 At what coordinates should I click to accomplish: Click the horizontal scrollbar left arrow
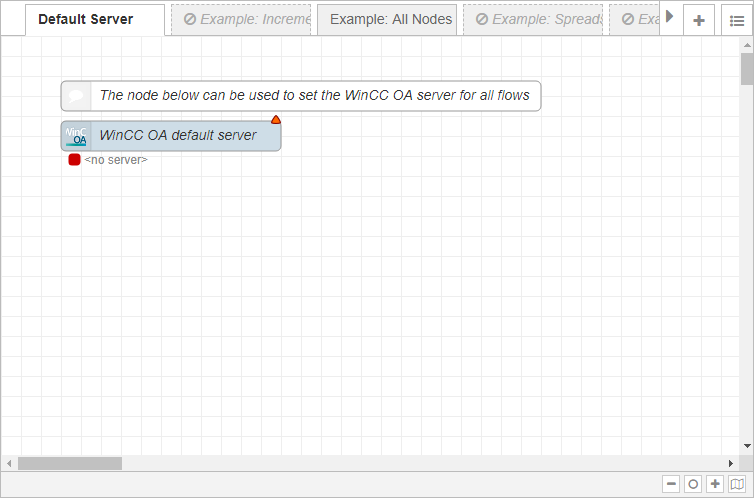coord(9,463)
